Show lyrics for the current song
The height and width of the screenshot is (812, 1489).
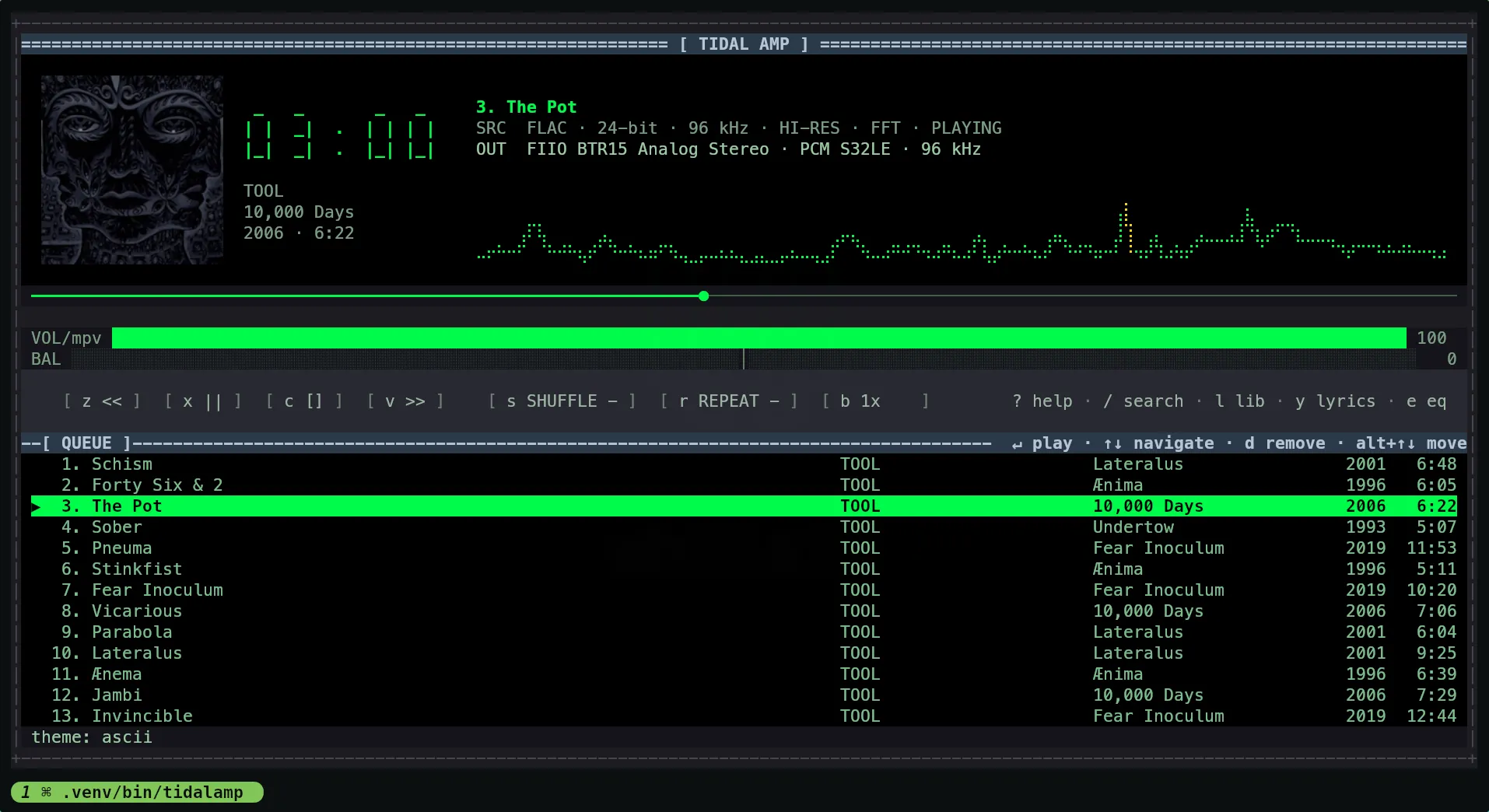[x=1335, y=401]
